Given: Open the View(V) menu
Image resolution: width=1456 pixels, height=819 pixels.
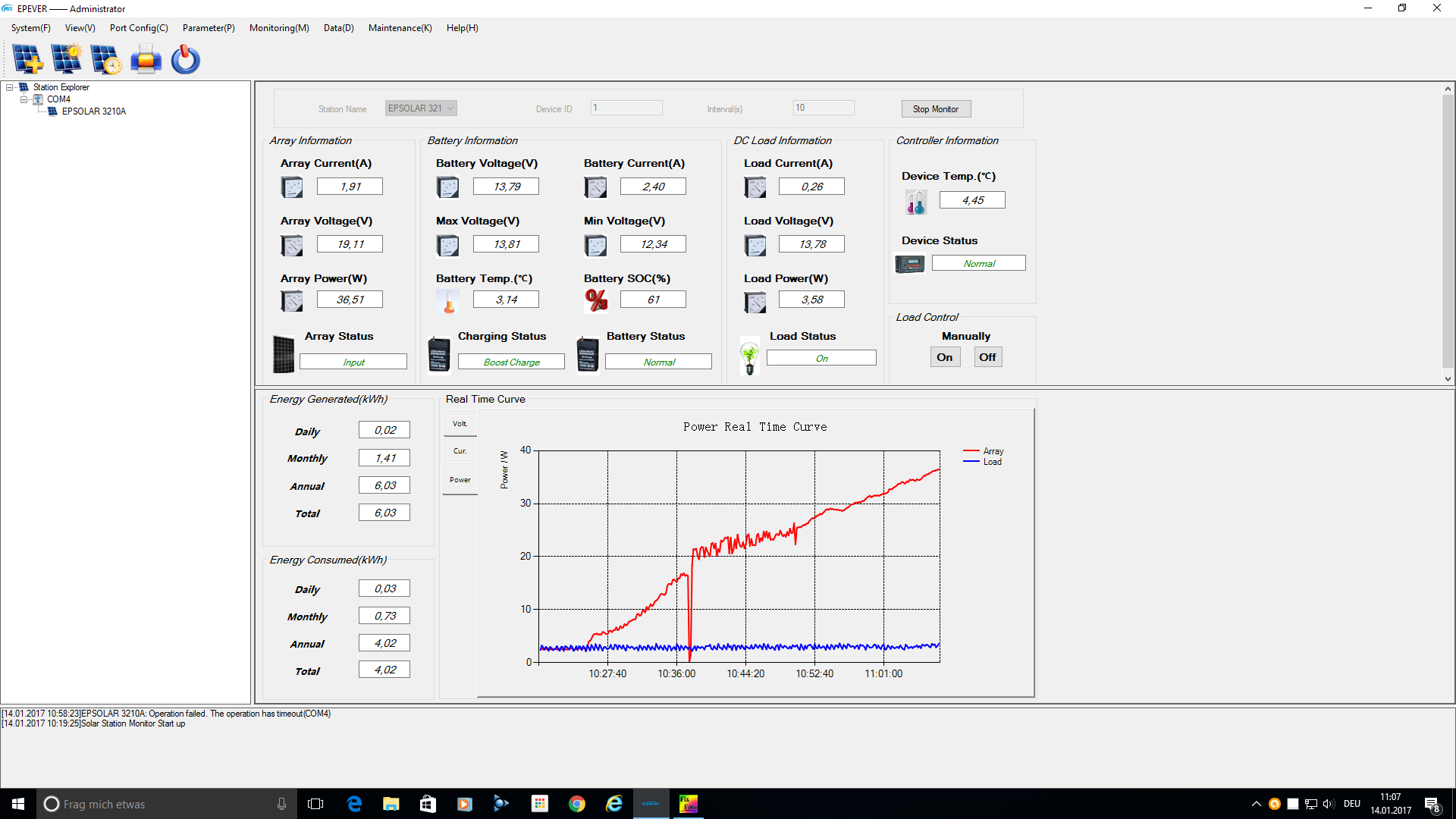Looking at the screenshot, I should pyautogui.click(x=80, y=28).
